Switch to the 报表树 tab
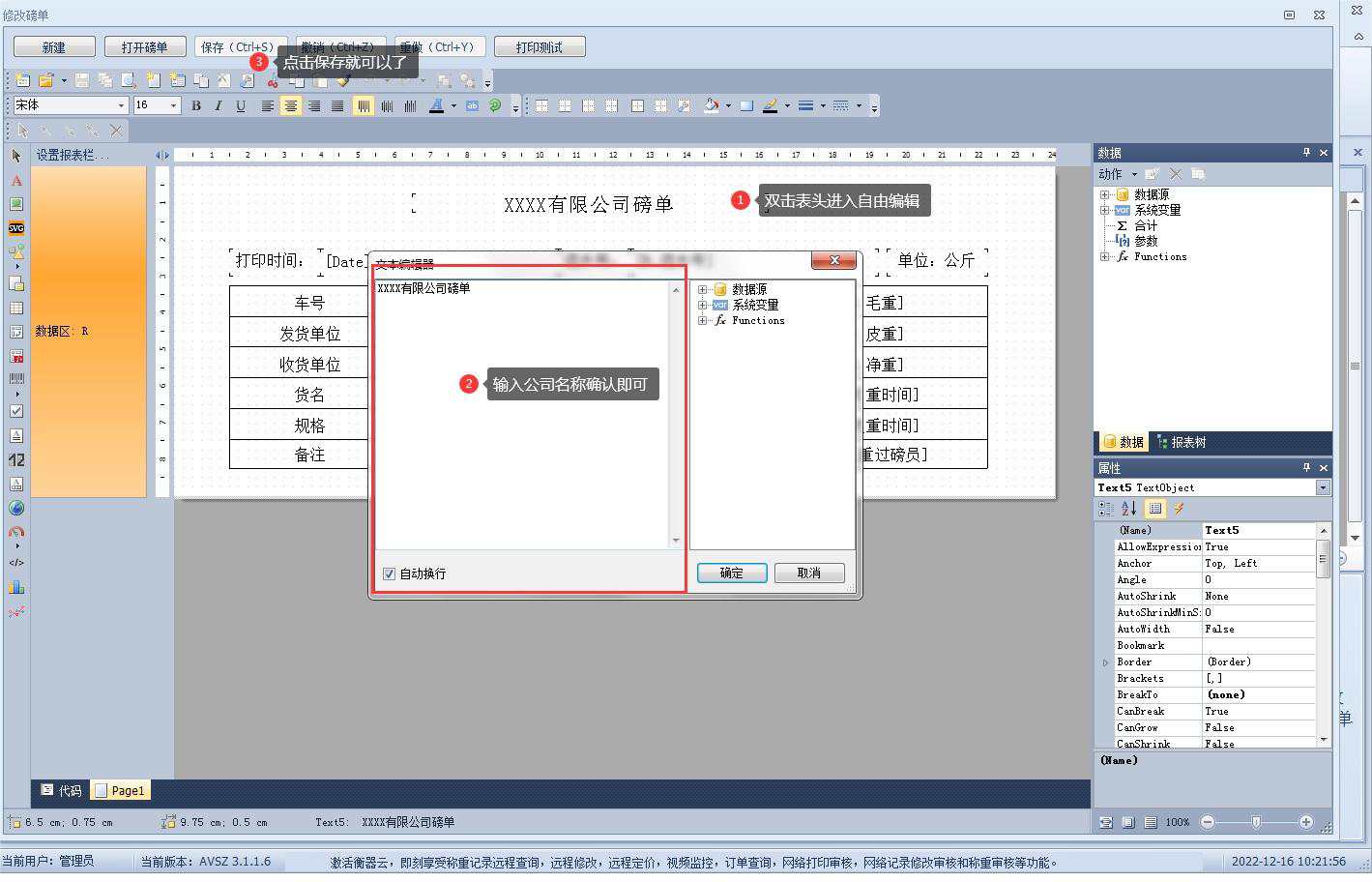Screen dimensions: 1372x882 (x=1182, y=442)
